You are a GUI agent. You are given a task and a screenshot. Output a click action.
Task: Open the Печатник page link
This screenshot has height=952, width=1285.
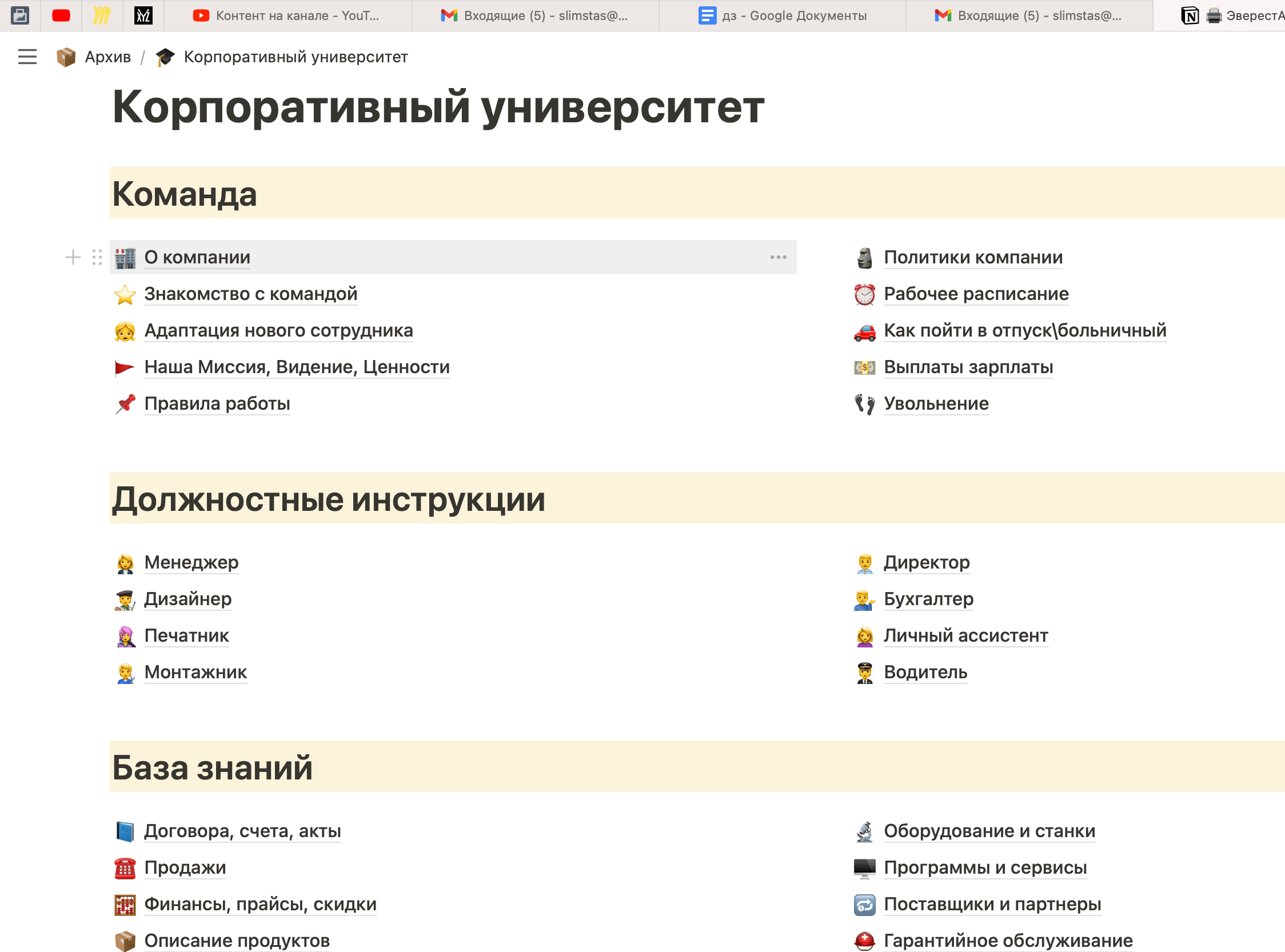coord(186,635)
